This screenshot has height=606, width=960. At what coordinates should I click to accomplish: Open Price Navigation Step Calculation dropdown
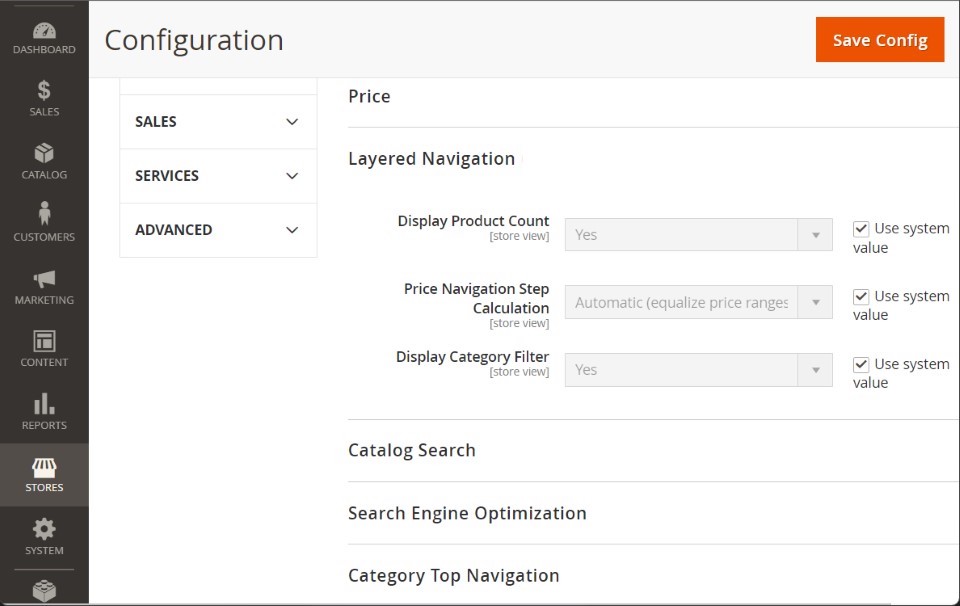[x=699, y=302]
